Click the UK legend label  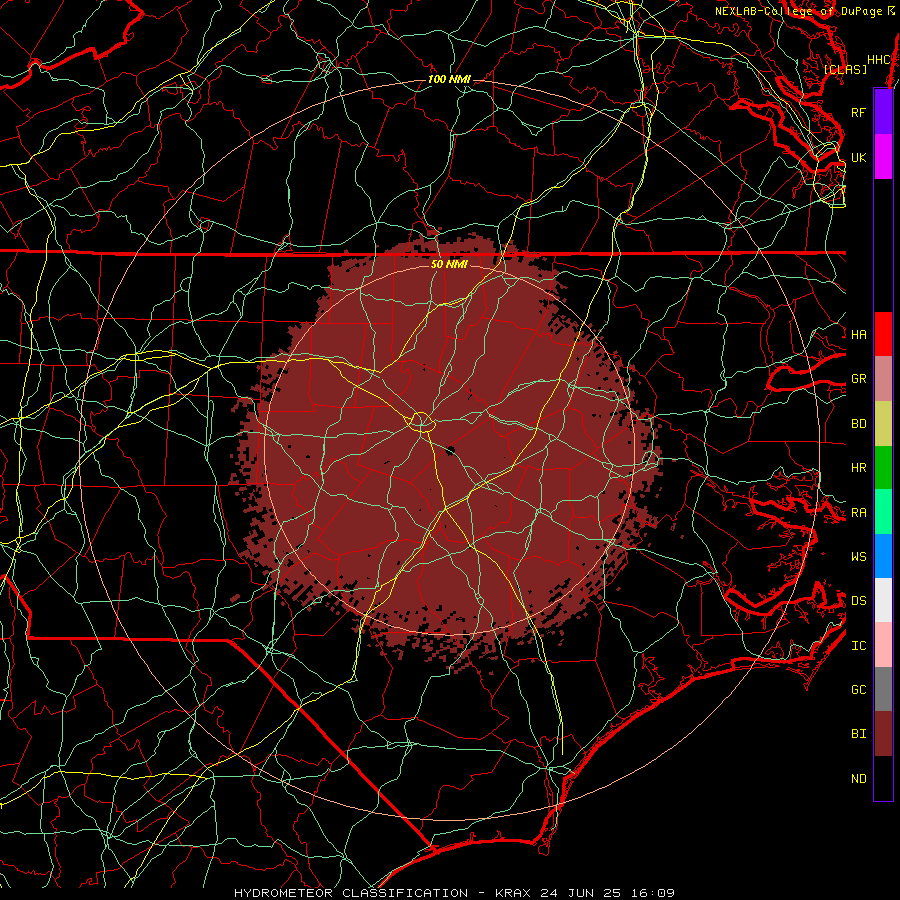click(859, 157)
